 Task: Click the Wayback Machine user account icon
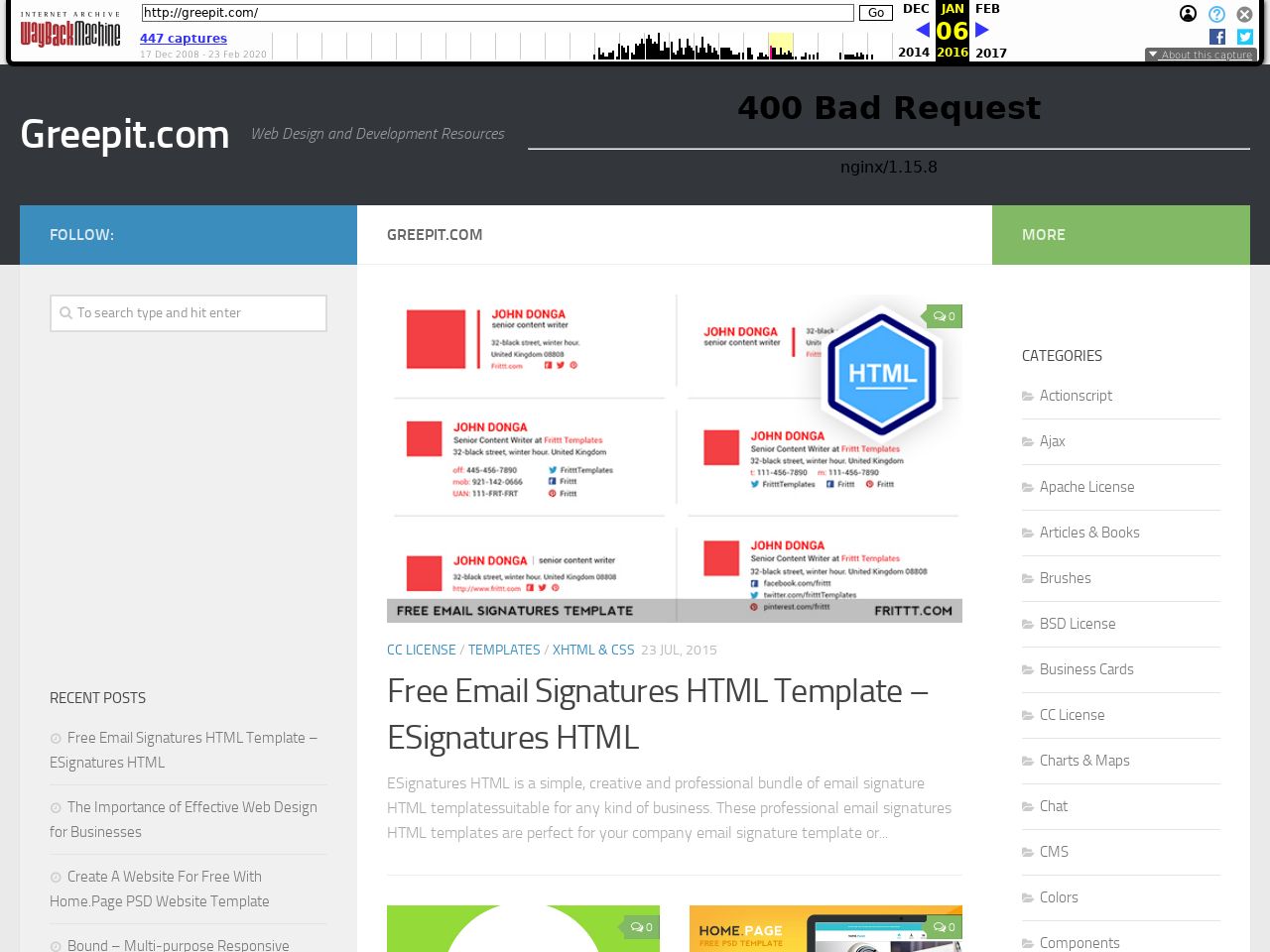1188,14
